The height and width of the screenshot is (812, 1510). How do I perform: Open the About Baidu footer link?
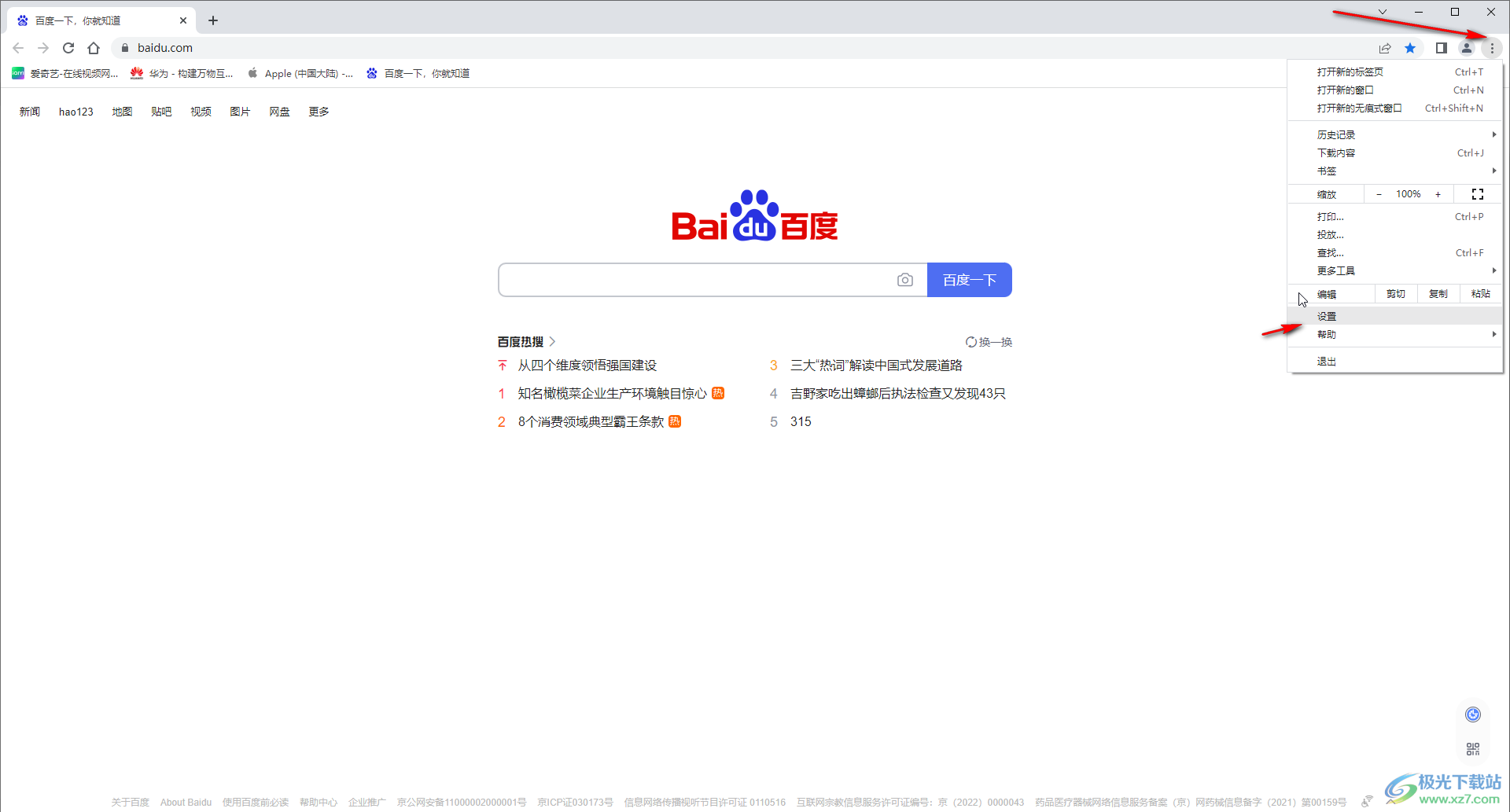(186, 803)
